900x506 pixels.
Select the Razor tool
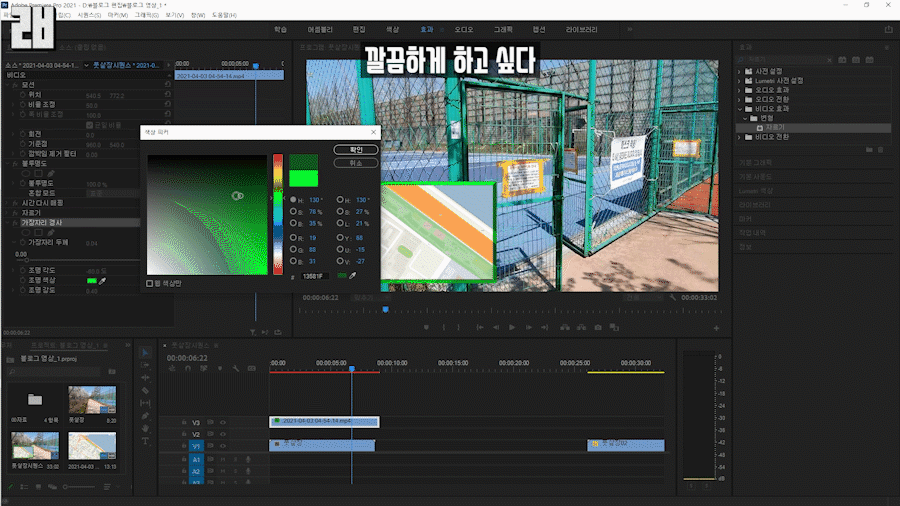click(x=145, y=391)
